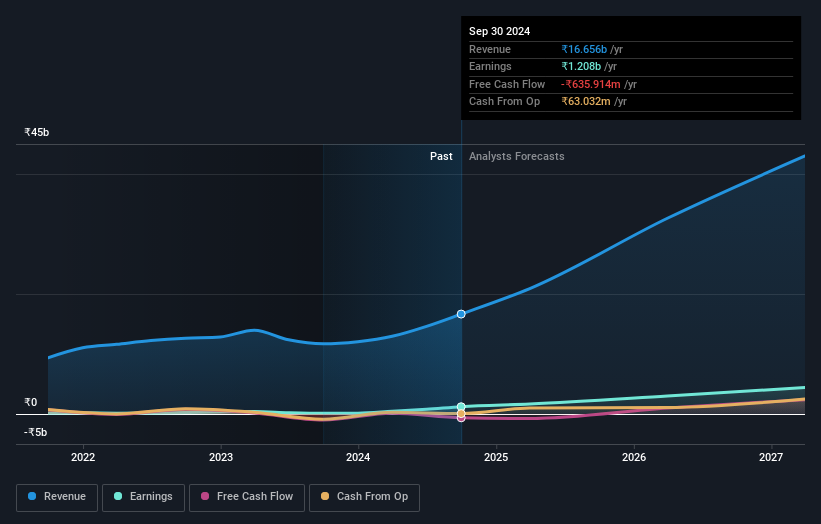Click the ₹63.032m cash from op value
This screenshot has width=821, height=524.
point(586,102)
